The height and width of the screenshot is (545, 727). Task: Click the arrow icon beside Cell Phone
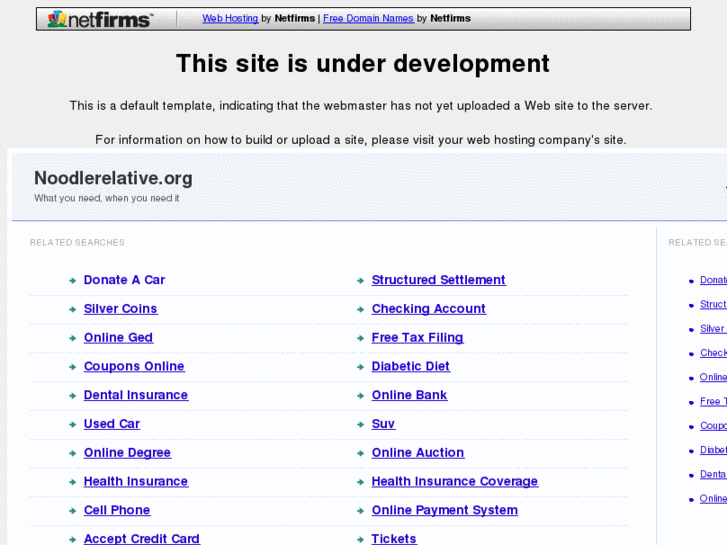coord(72,511)
